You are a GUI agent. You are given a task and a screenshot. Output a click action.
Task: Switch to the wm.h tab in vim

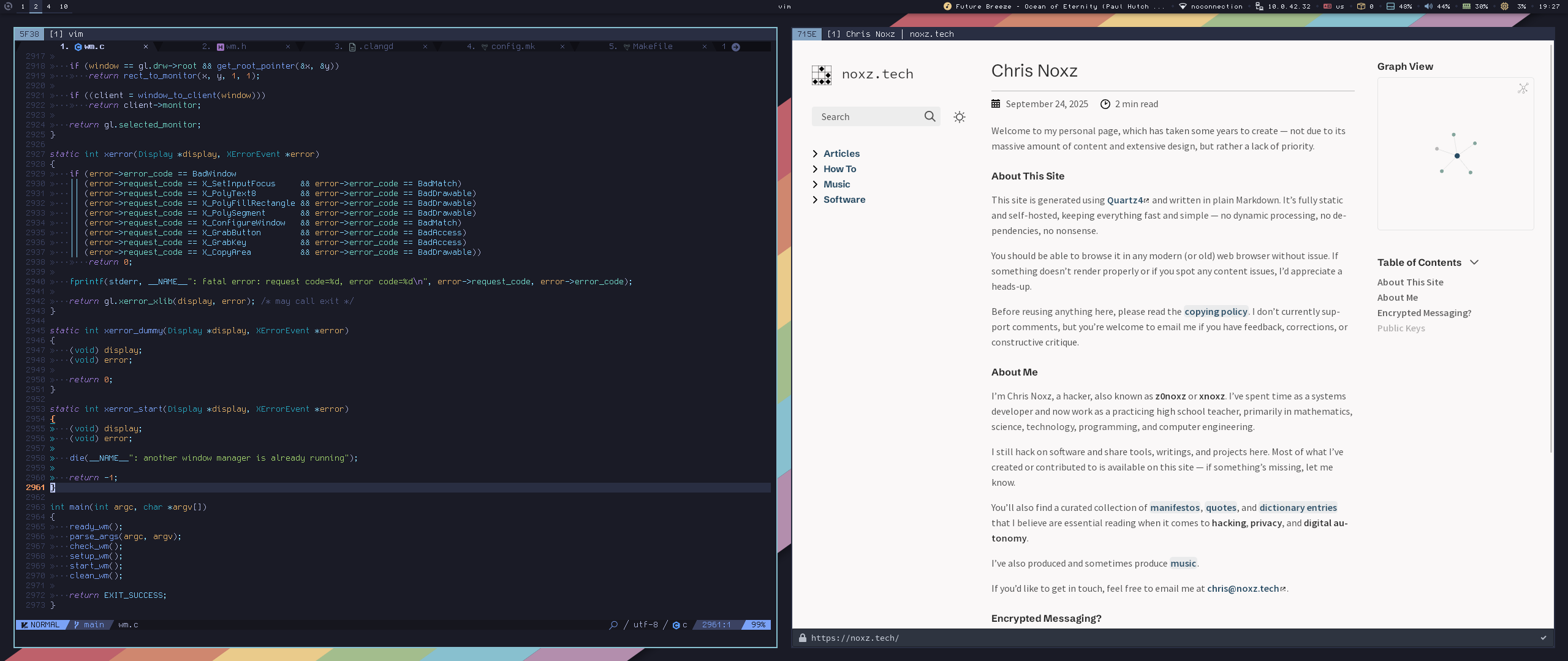(x=235, y=46)
